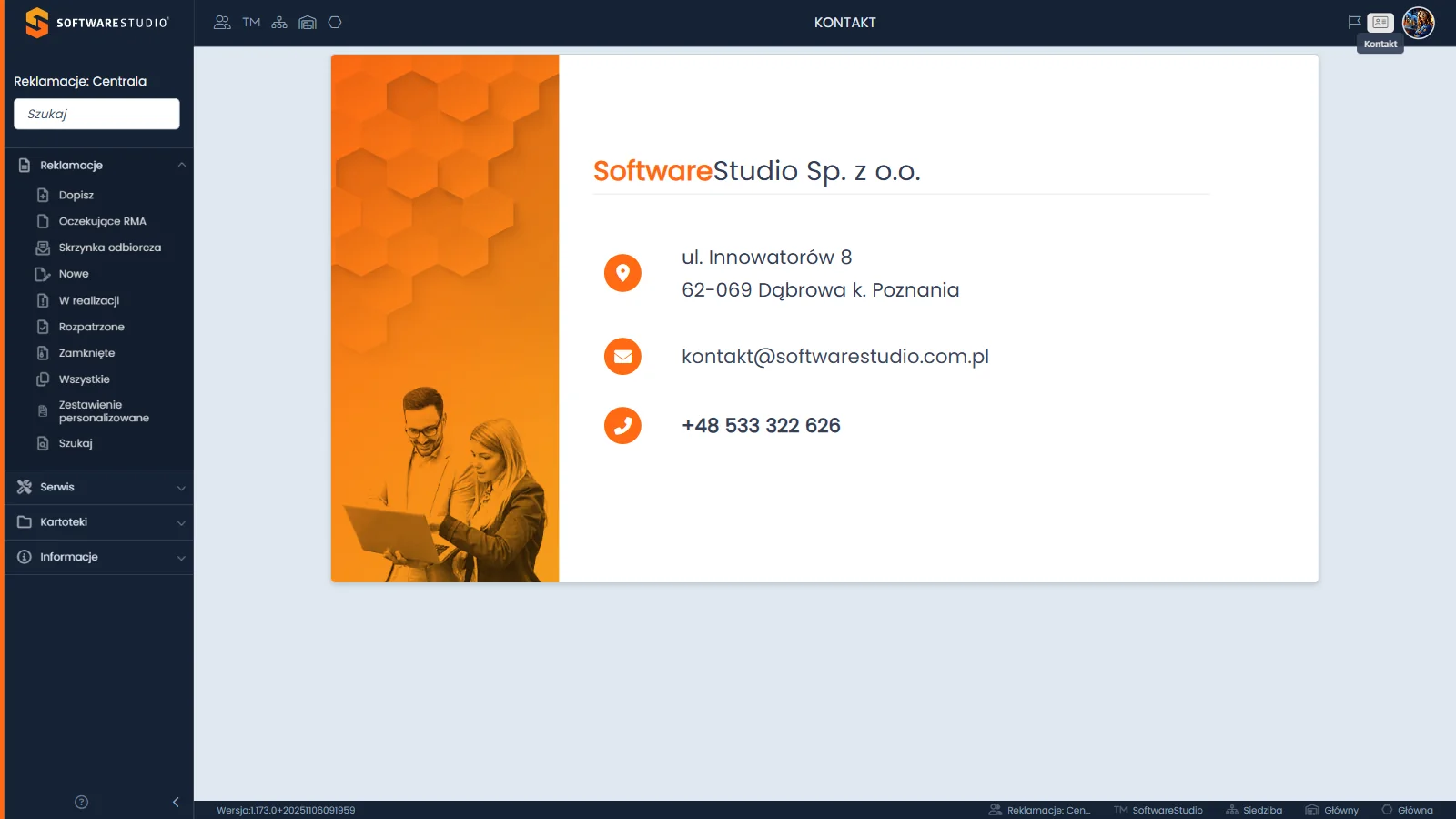Click the help question mark icon

click(x=81, y=802)
